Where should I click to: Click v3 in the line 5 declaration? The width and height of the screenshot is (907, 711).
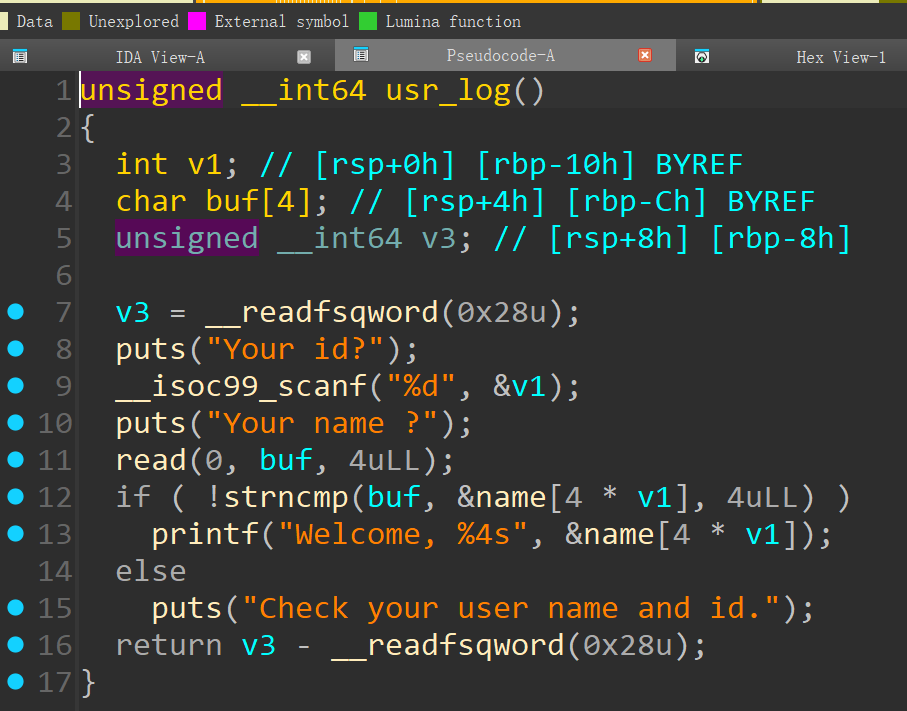coord(439,239)
